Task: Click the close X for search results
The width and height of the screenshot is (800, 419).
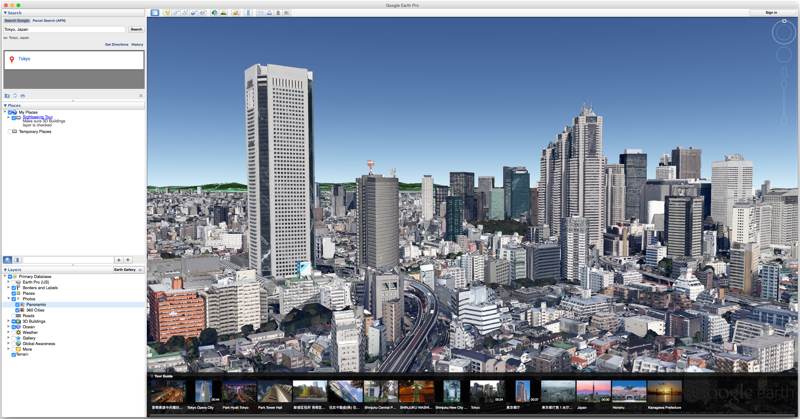Action: [x=141, y=95]
